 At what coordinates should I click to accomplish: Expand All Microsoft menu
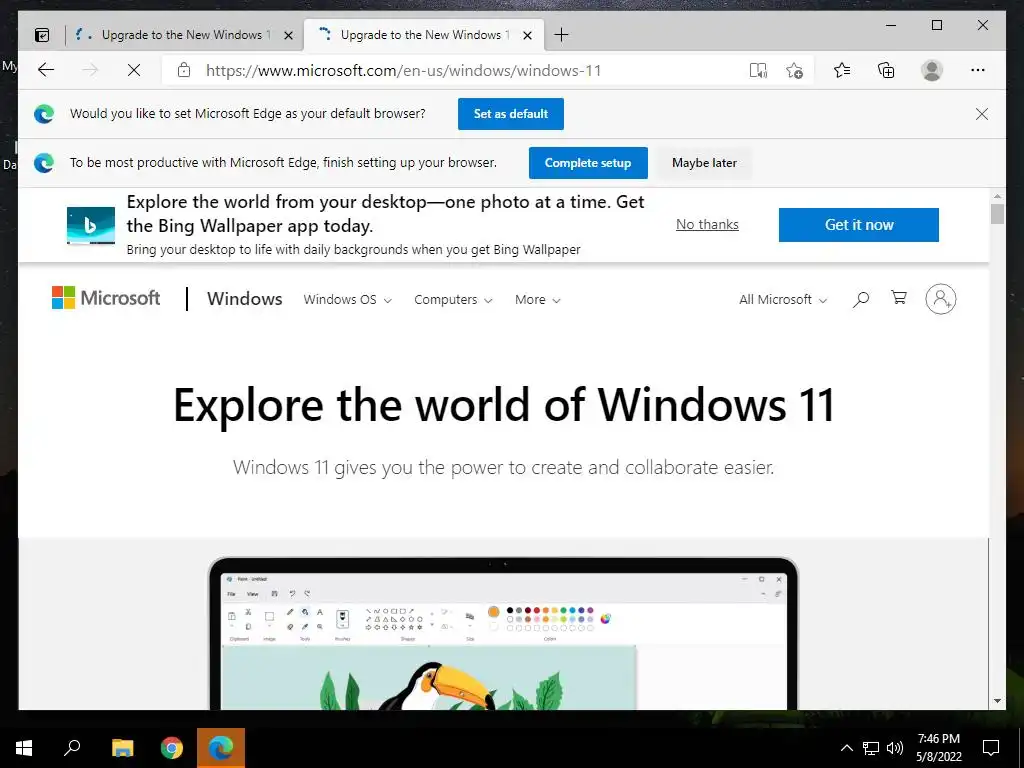click(783, 300)
